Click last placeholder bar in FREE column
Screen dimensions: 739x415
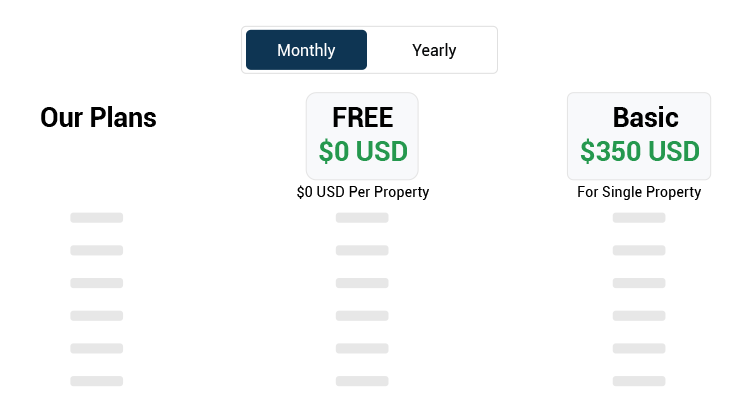(x=362, y=381)
